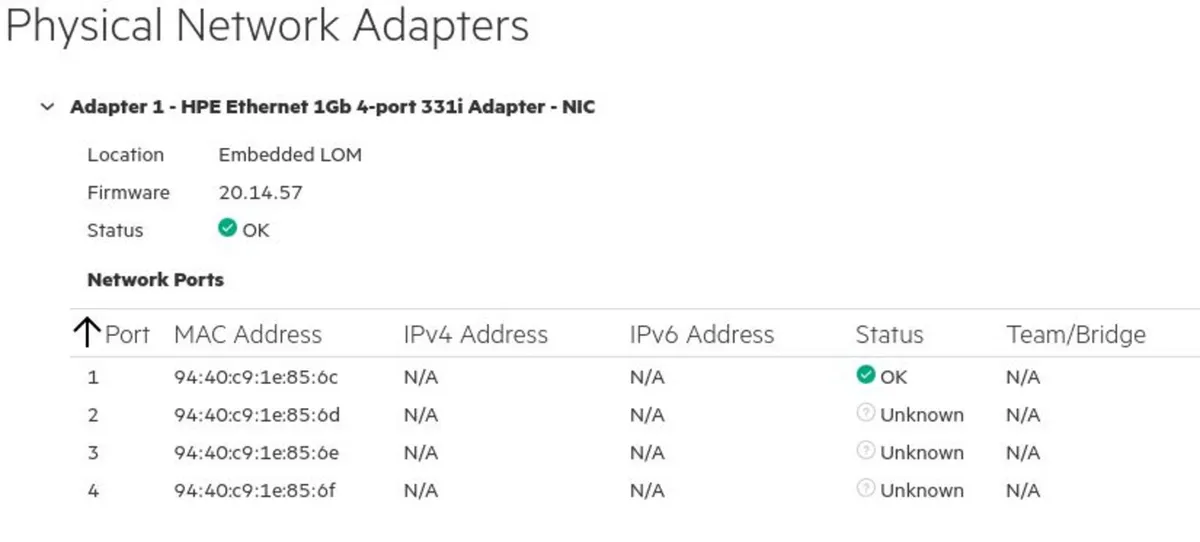Sort by MAC Address column header
This screenshot has width=1200, height=542.
248,335
